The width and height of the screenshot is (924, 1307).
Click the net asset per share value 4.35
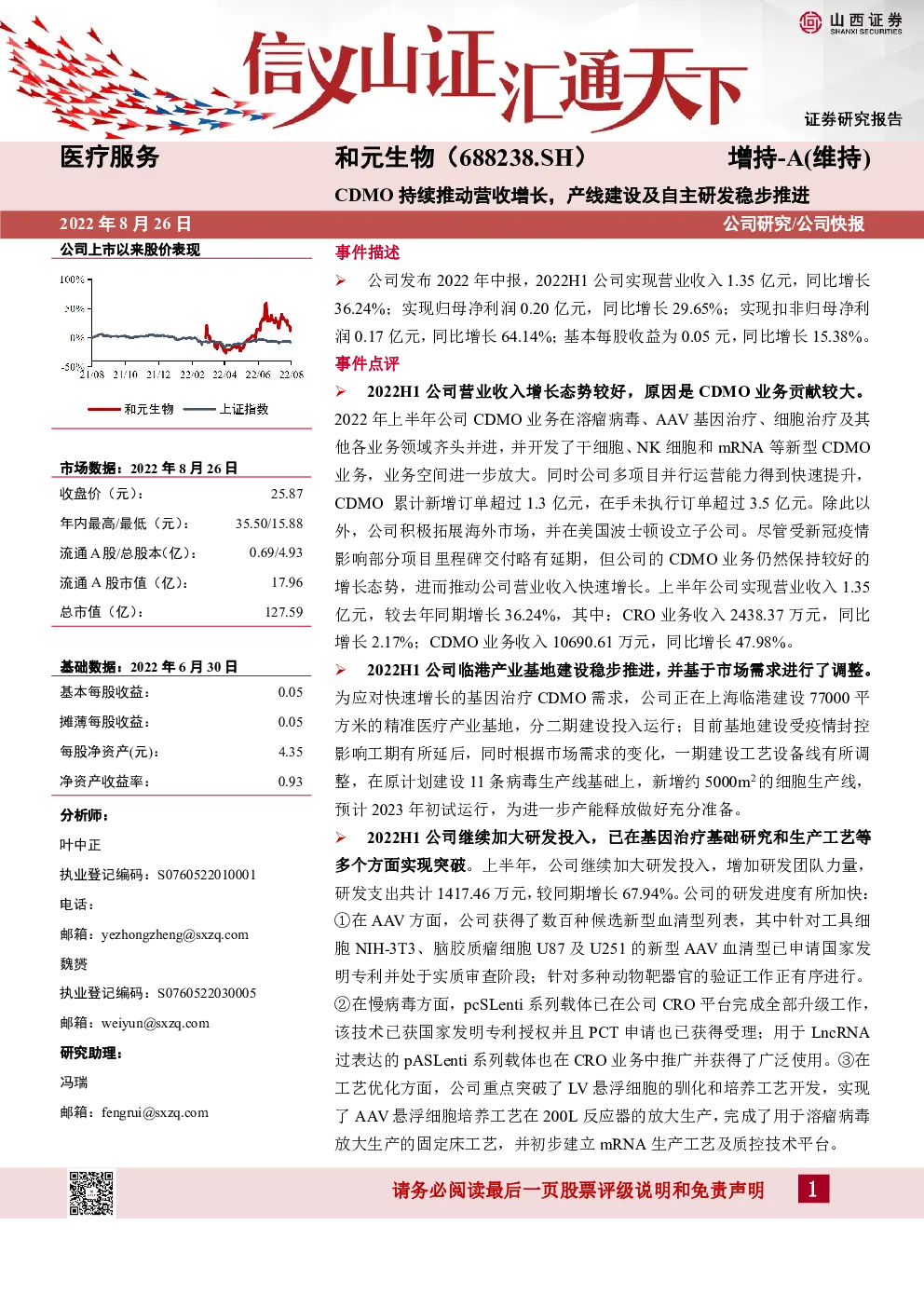[291, 752]
